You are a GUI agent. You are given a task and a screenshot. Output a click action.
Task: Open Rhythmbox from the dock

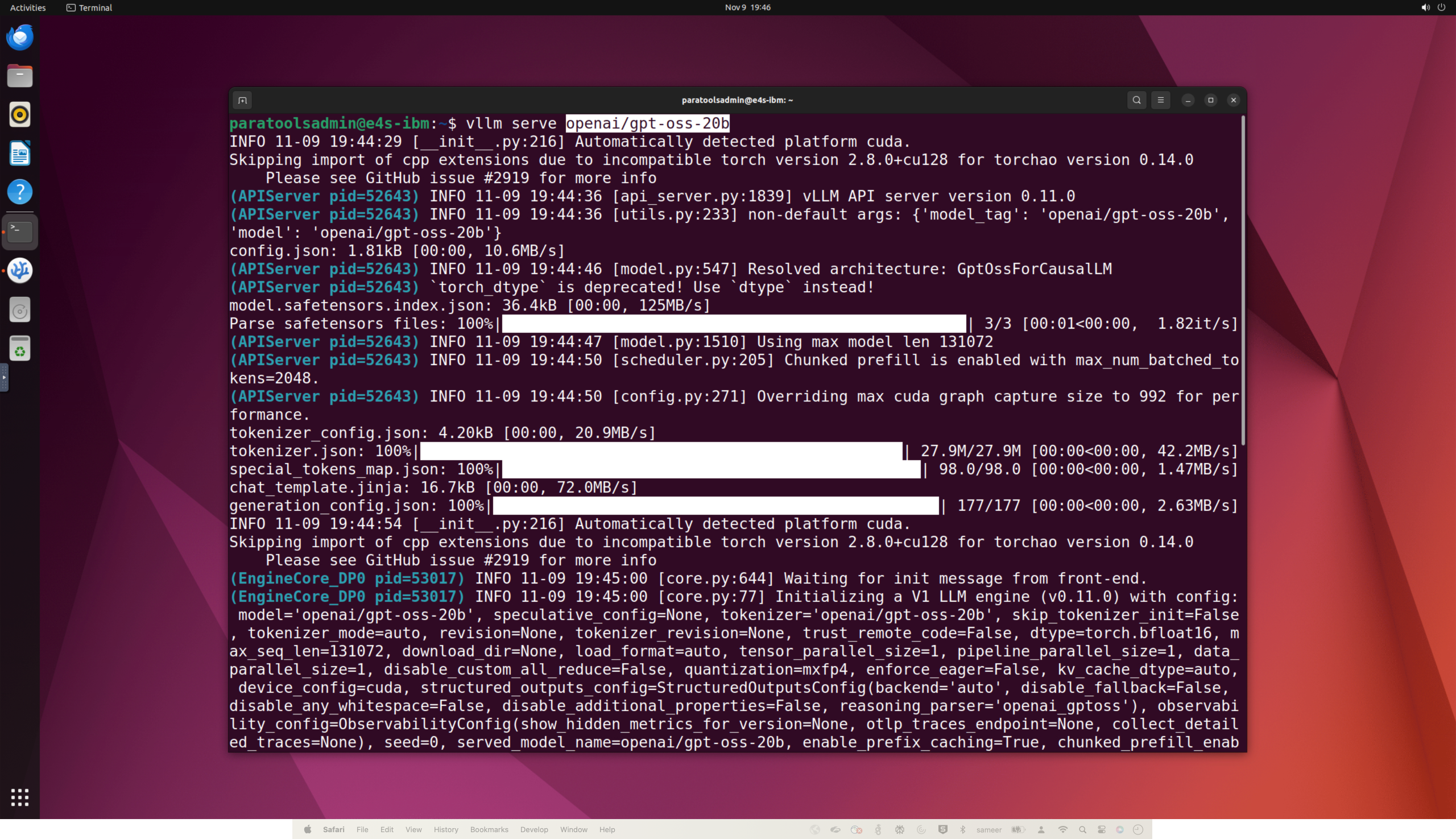(x=20, y=115)
